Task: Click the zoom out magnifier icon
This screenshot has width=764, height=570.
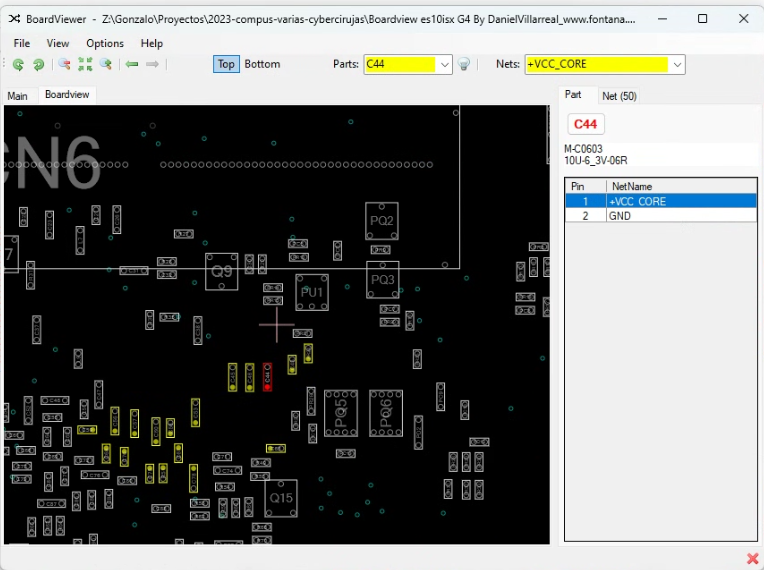Action: [64, 64]
